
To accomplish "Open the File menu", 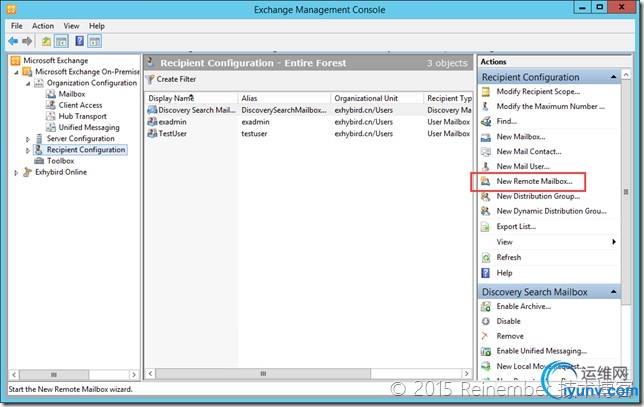I will [x=17, y=26].
